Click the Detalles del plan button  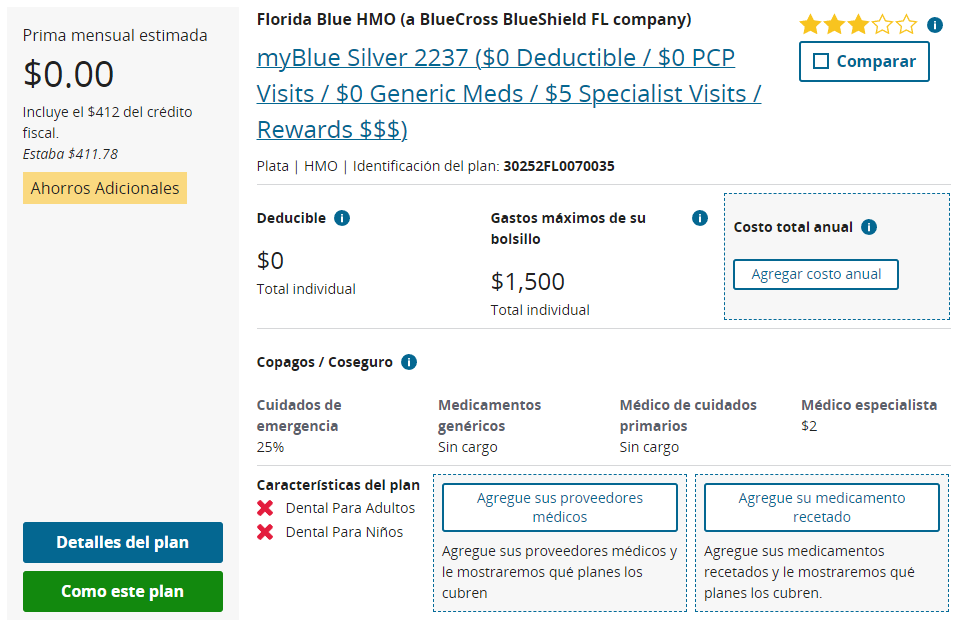123,542
